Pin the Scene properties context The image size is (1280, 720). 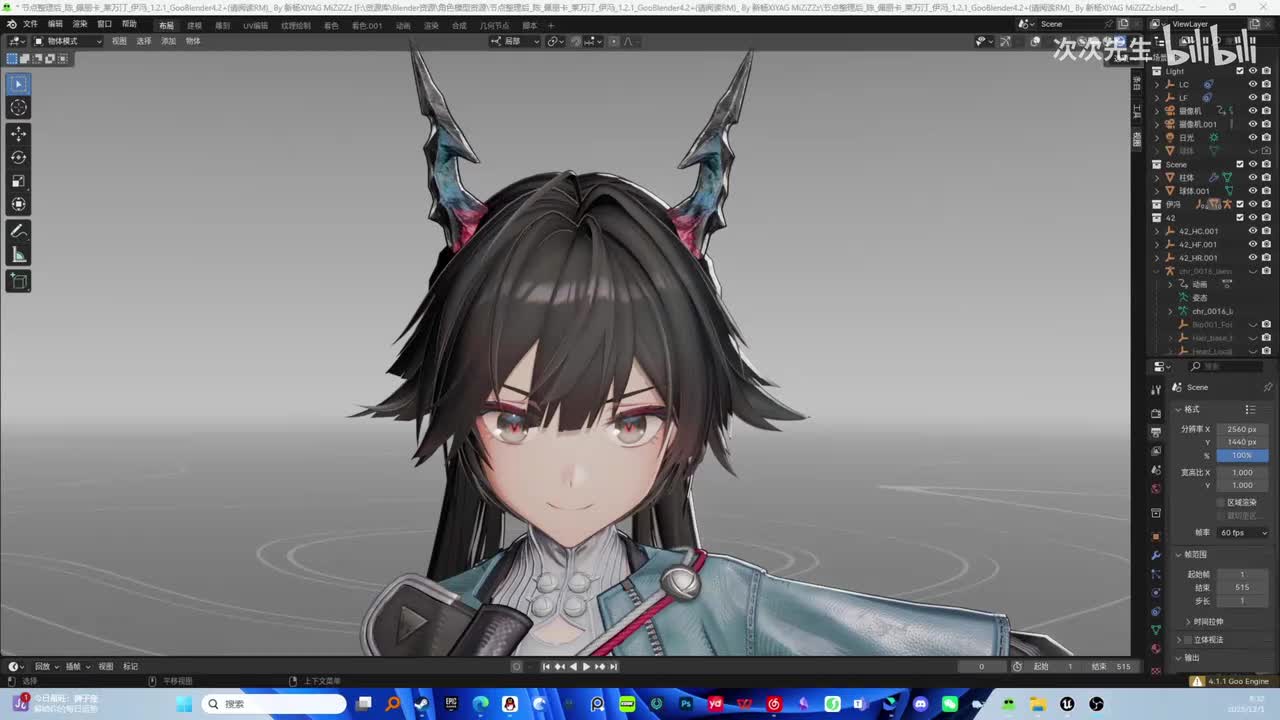click(x=1267, y=387)
